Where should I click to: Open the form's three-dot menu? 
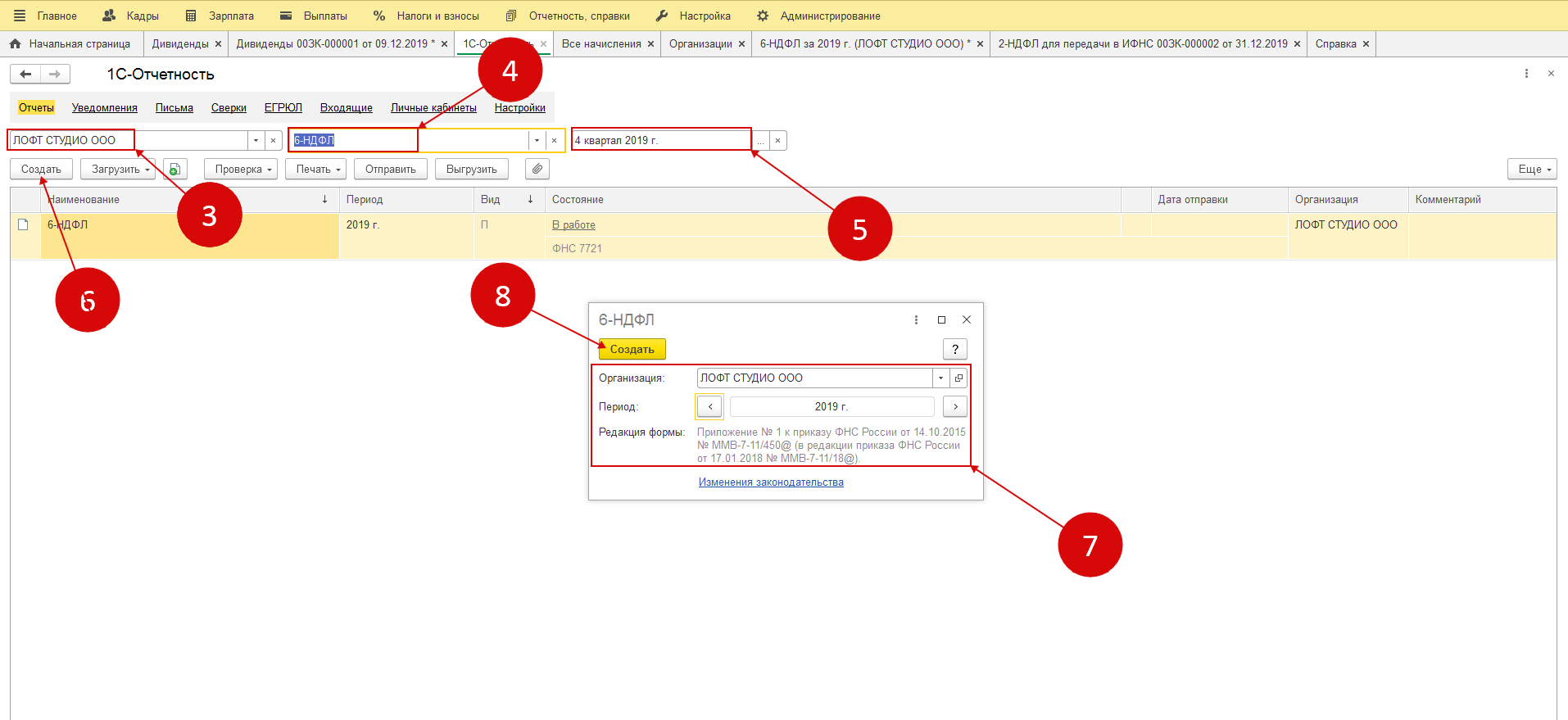(1526, 74)
